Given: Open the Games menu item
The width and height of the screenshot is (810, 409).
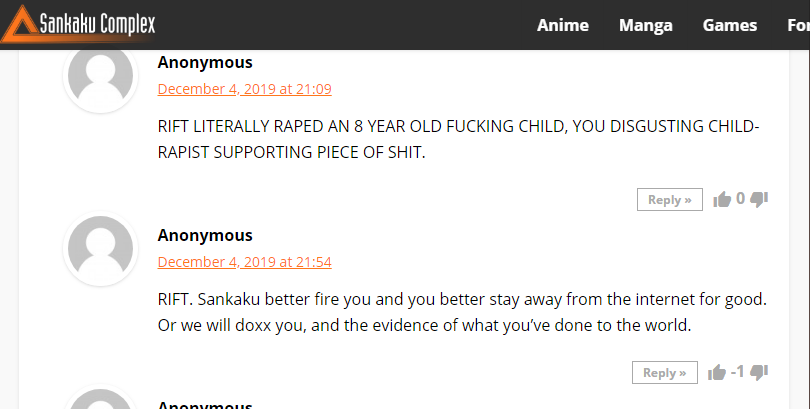Looking at the screenshot, I should tap(729, 25).
